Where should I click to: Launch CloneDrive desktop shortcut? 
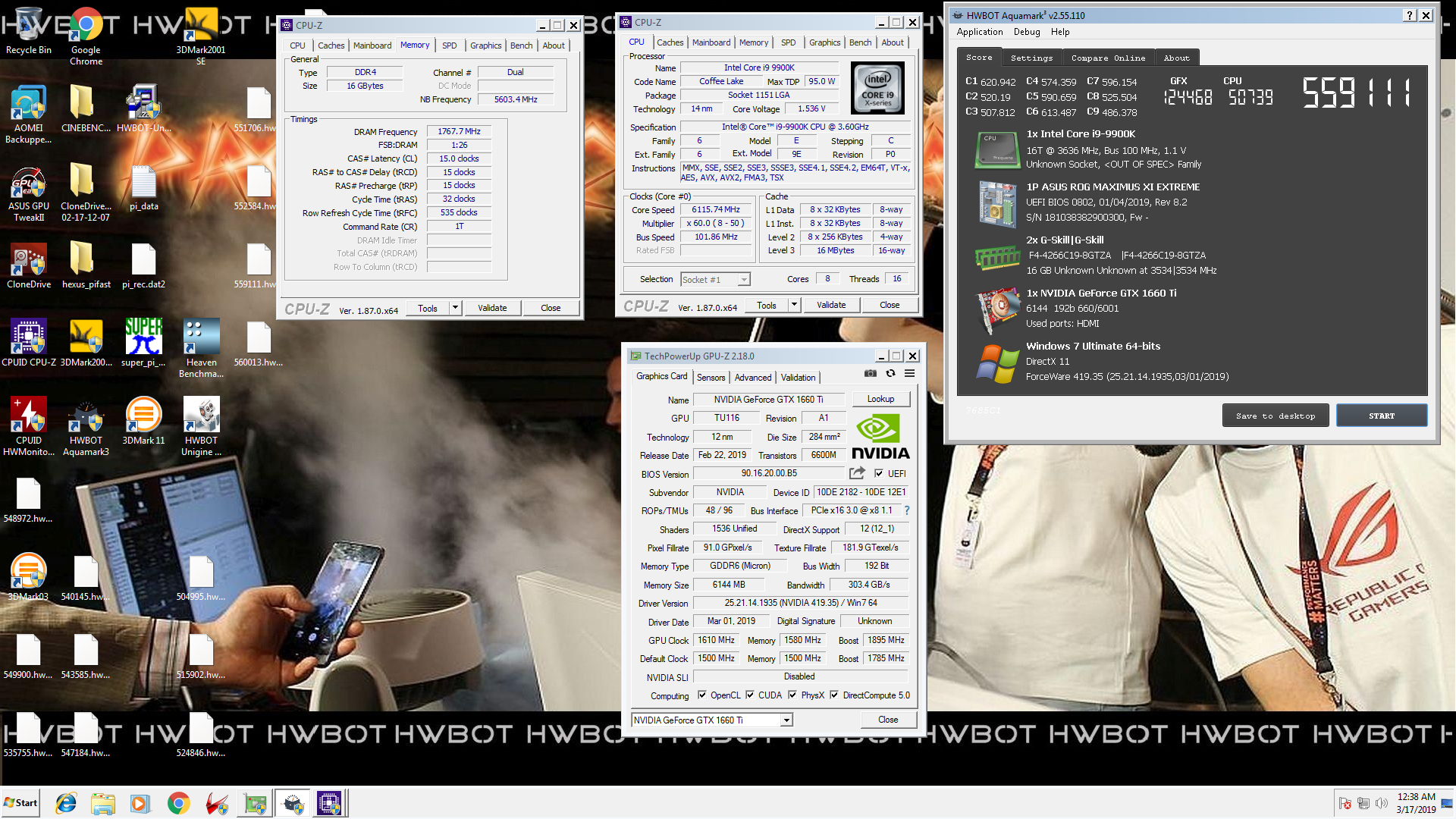coord(29,265)
